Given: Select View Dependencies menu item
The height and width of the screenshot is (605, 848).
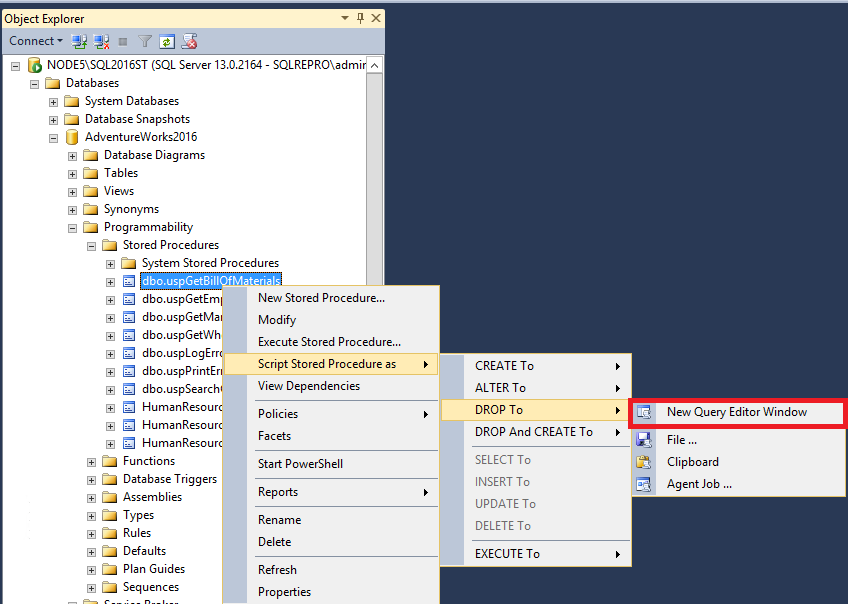Looking at the screenshot, I should click(x=330, y=386).
